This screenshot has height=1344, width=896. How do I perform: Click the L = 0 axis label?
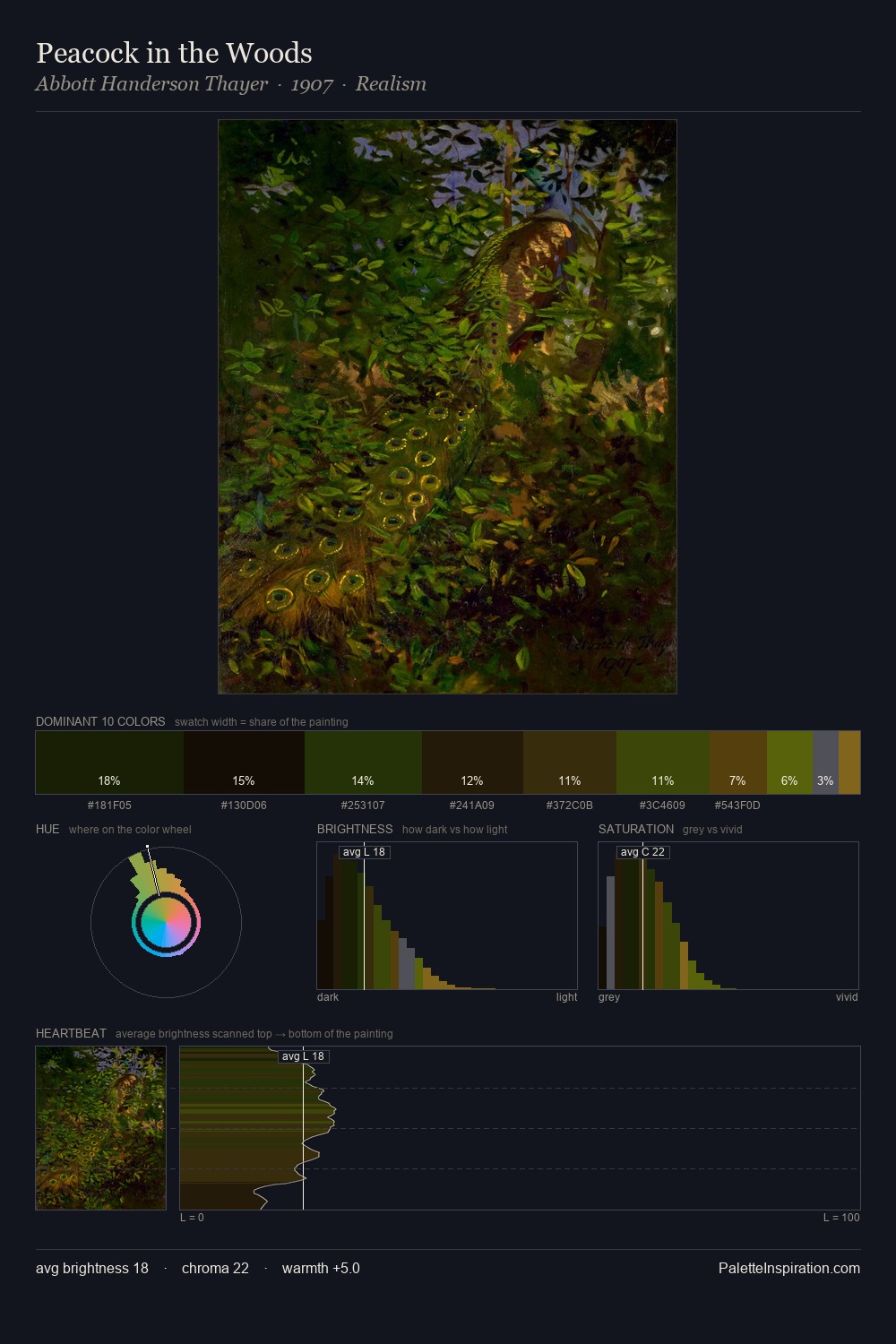coord(192,1218)
